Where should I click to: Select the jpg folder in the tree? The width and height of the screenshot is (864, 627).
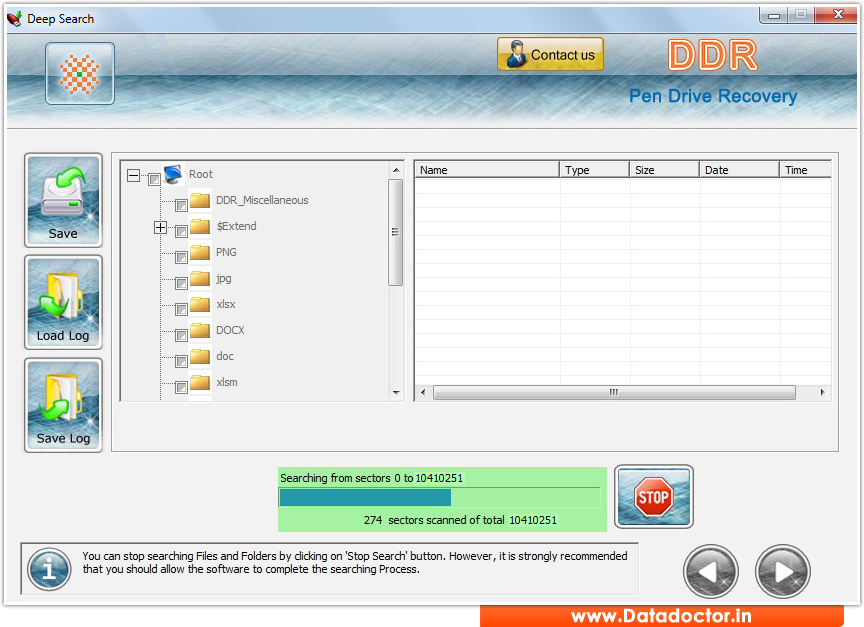222,278
